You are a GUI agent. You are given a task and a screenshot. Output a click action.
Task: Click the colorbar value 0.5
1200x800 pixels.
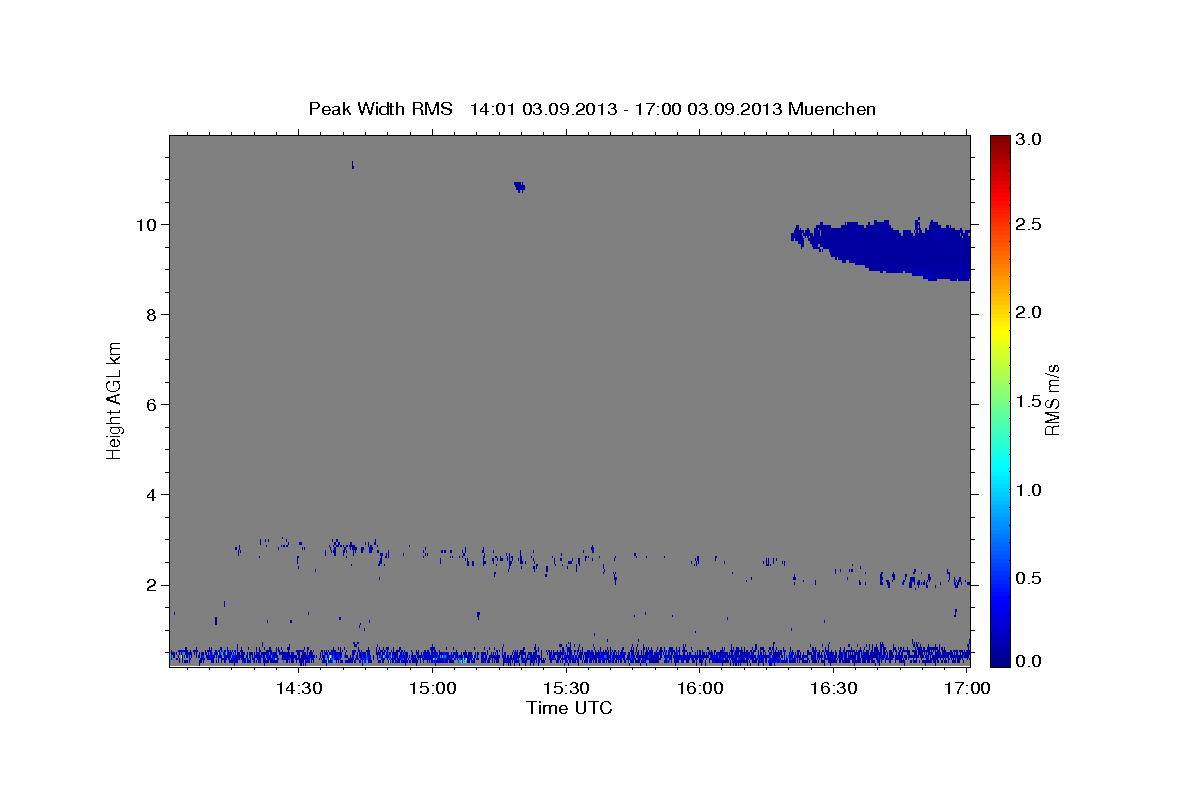point(1031,578)
